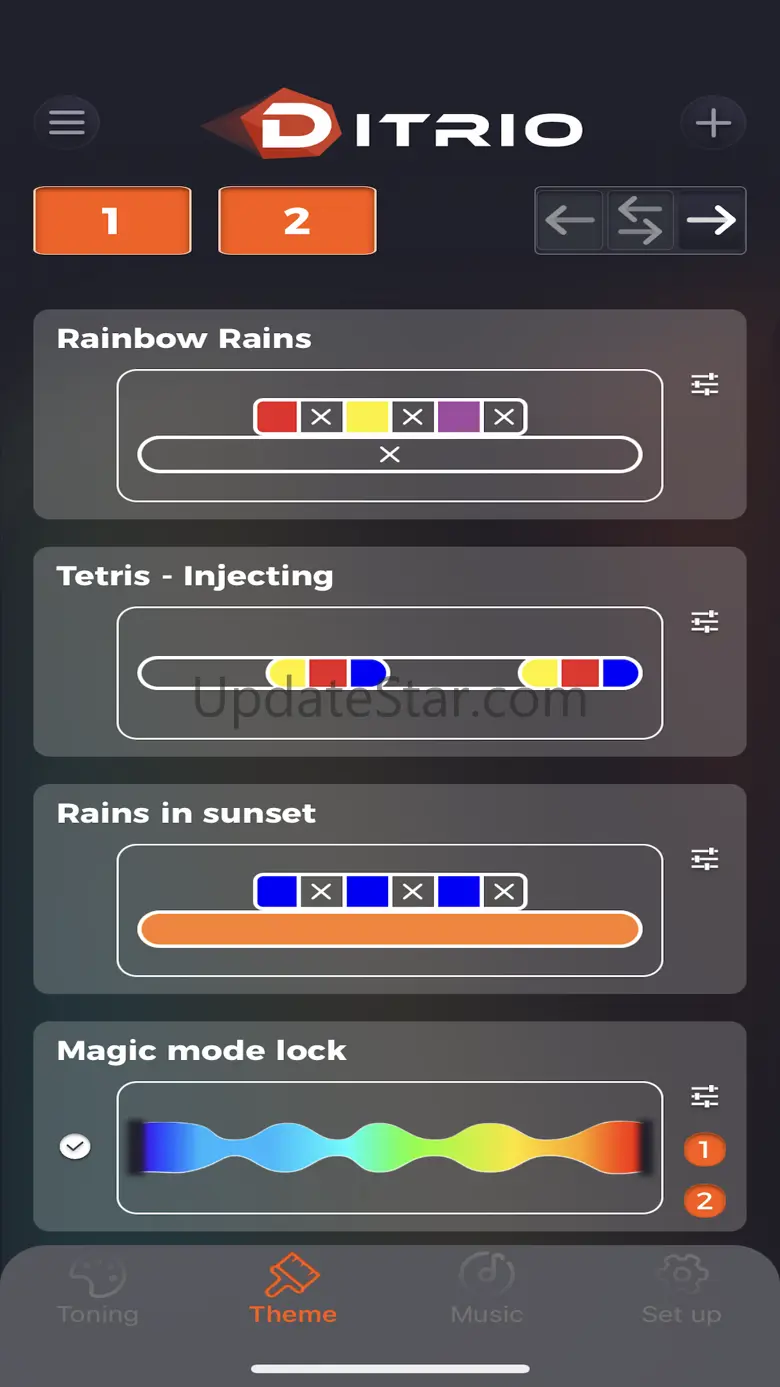Open Tetris - Injecting adjustment settings icon
The height and width of the screenshot is (1387, 780).
click(705, 622)
